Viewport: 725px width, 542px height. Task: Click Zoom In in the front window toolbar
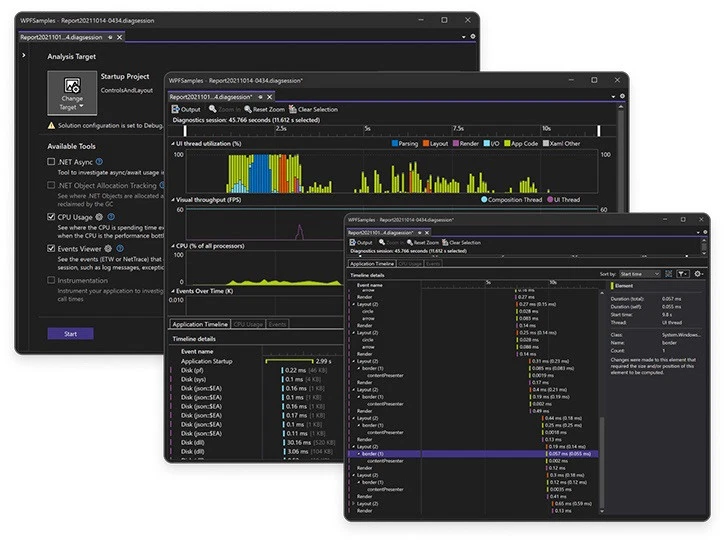tap(391, 242)
